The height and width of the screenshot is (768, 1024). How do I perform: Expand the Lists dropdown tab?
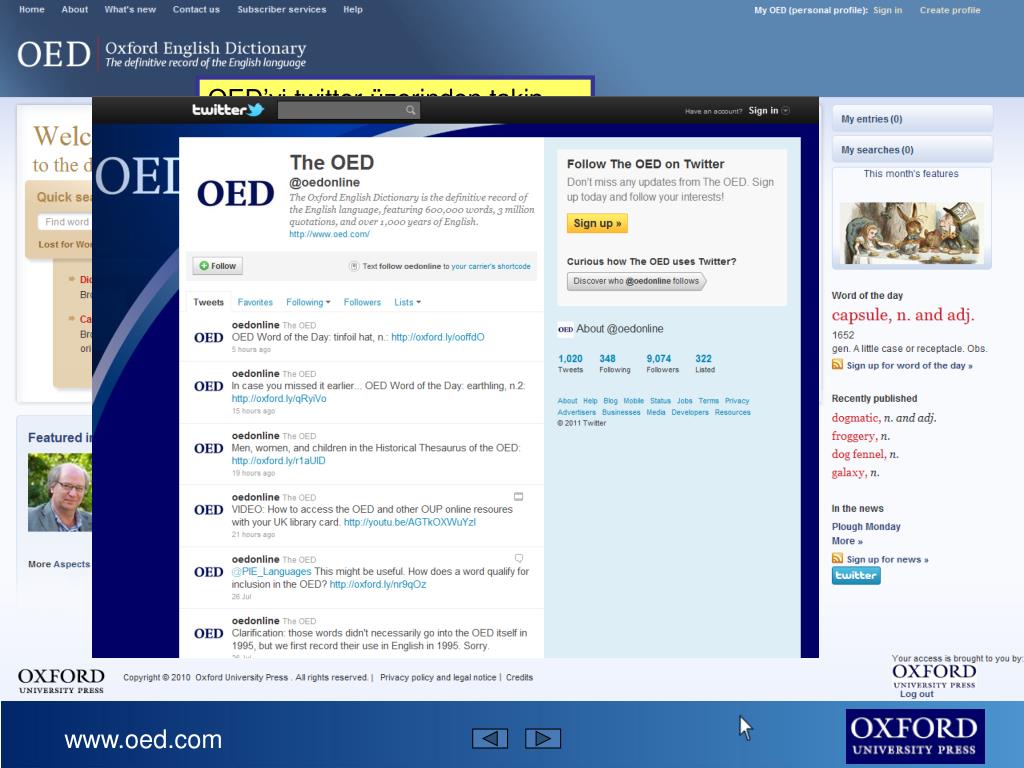pyautogui.click(x=408, y=302)
